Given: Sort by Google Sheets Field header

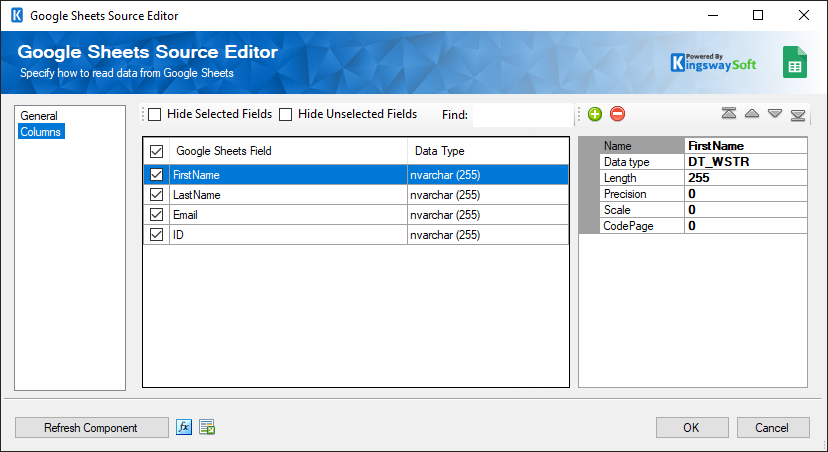Looking at the screenshot, I should pyautogui.click(x=288, y=151).
